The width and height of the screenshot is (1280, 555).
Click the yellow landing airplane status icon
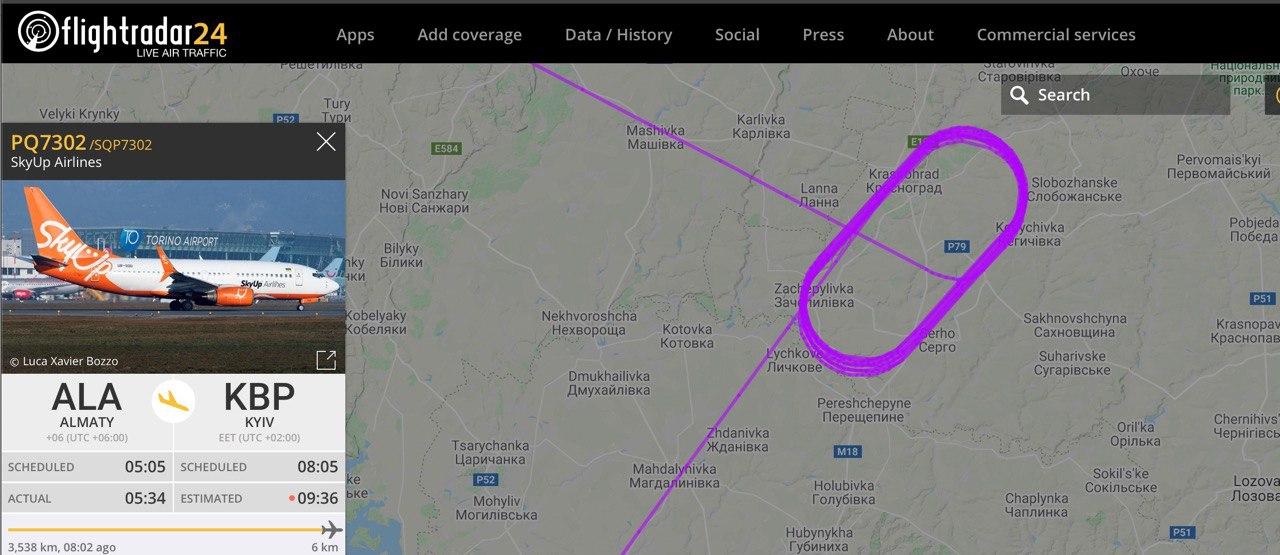pyautogui.click(x=173, y=401)
